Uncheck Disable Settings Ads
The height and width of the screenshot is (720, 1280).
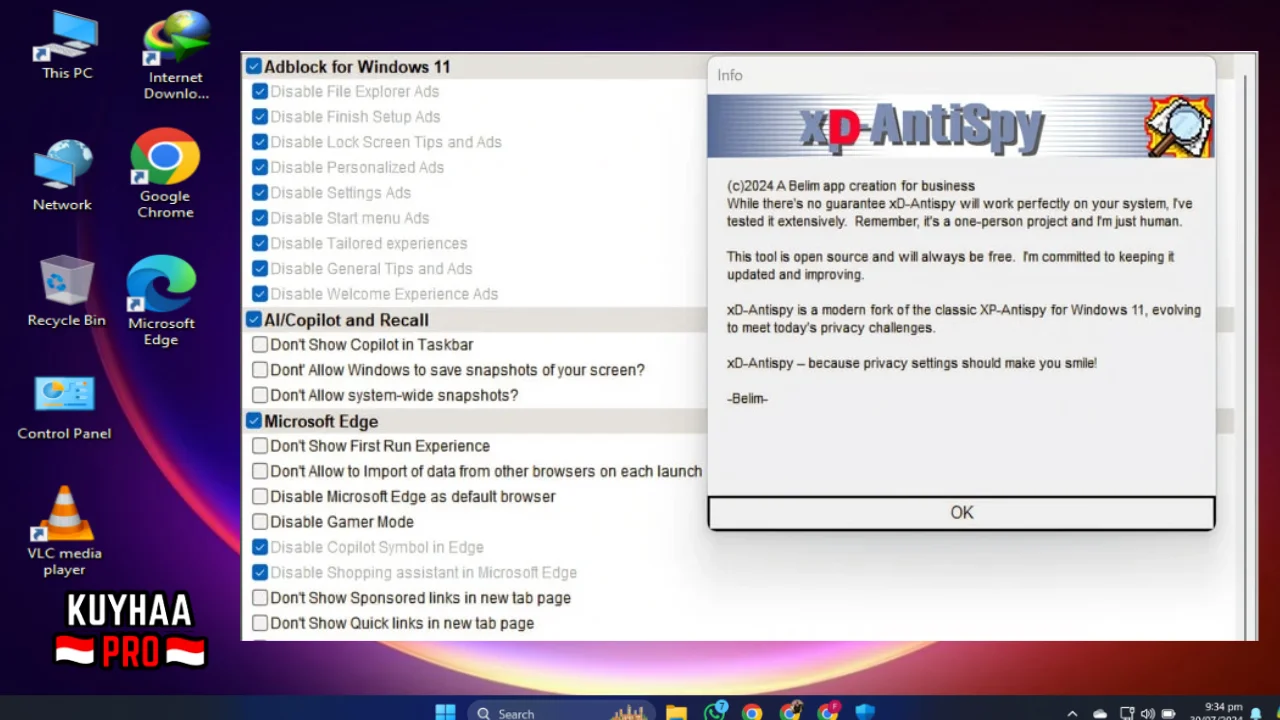pyautogui.click(x=260, y=193)
